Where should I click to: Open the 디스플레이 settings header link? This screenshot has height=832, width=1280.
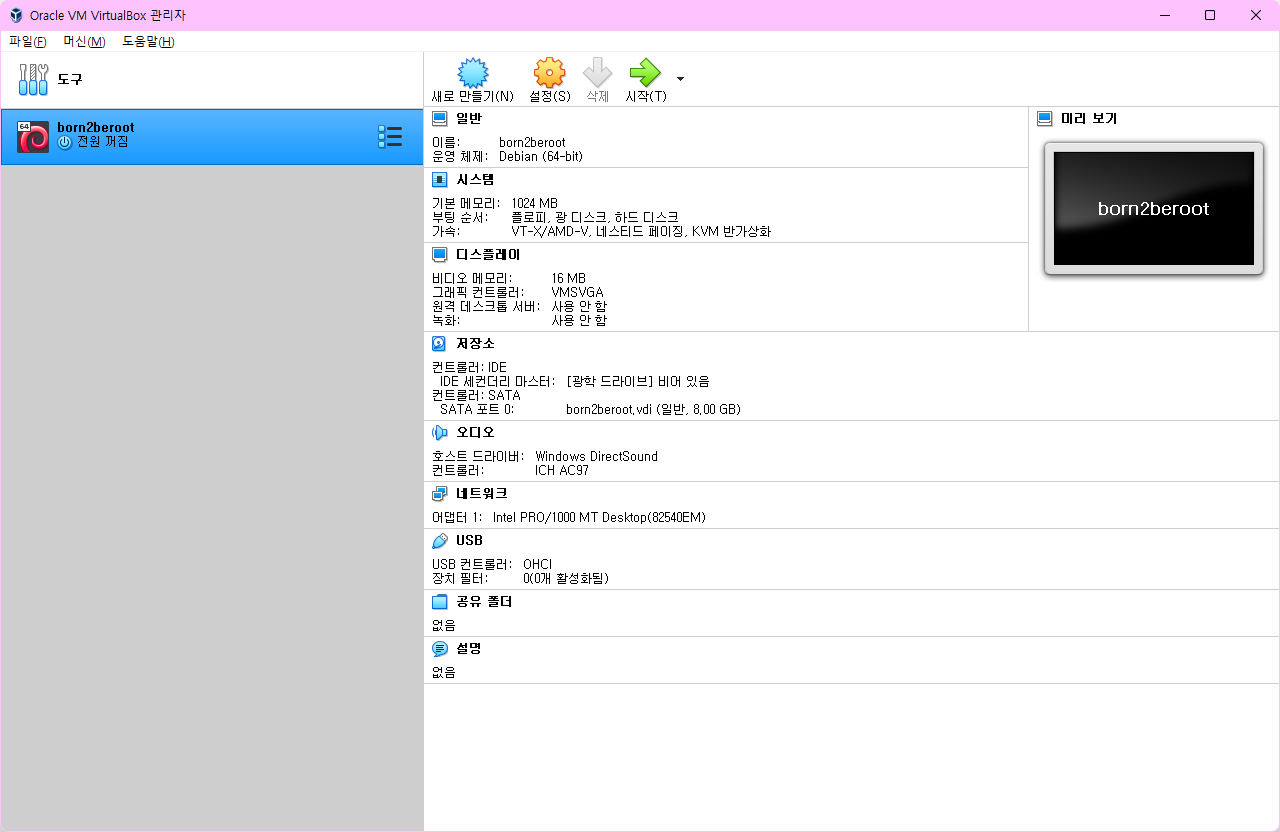click(x=488, y=255)
